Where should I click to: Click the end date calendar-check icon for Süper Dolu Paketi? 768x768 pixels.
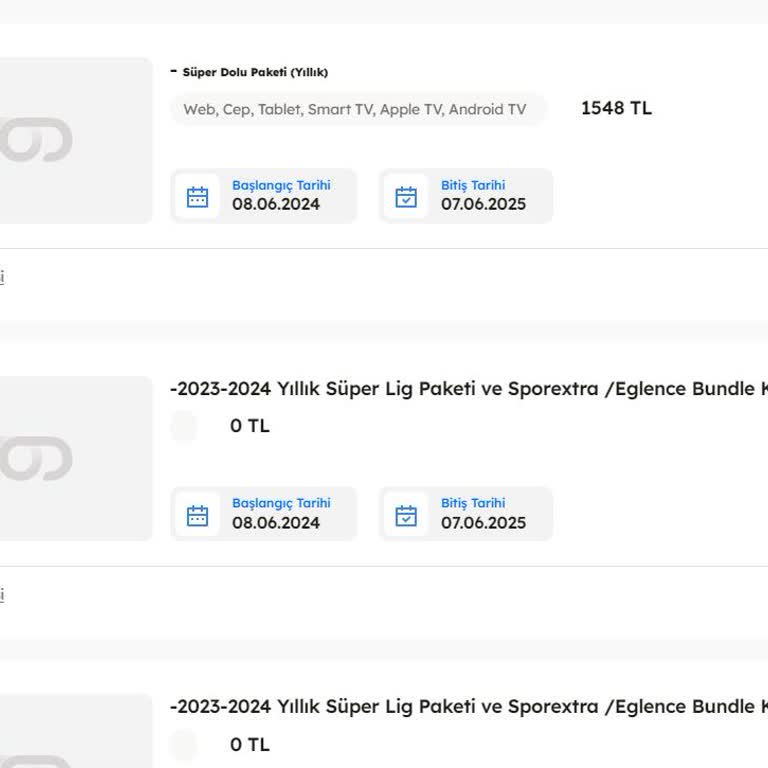tap(406, 196)
